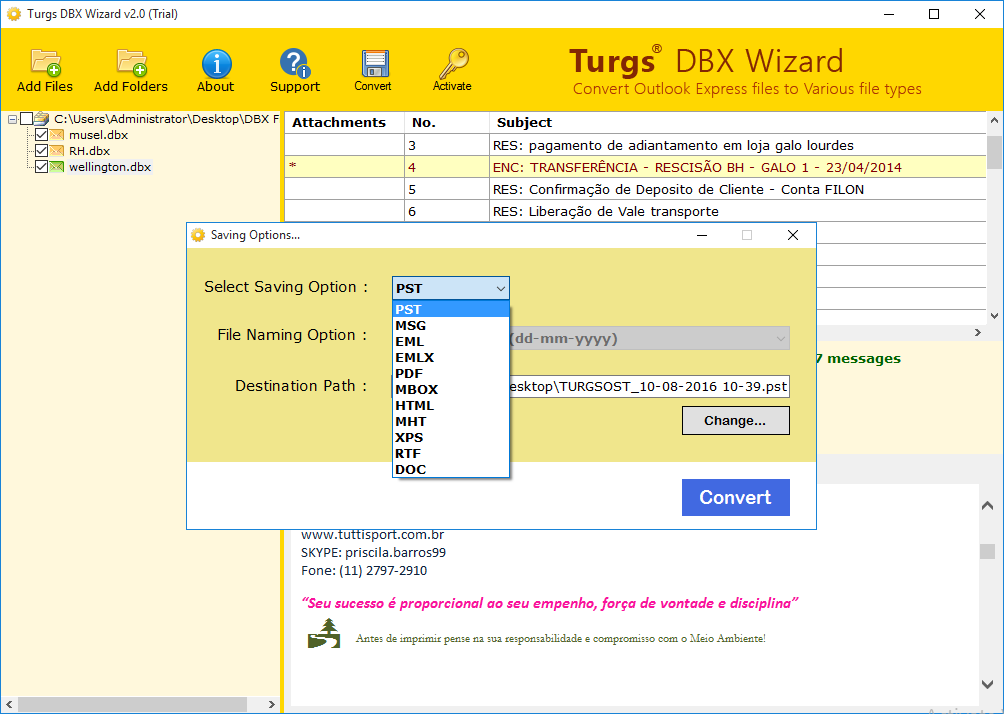1004x714 pixels.
Task: Toggle the root folder checkbox
Action: 26,118
